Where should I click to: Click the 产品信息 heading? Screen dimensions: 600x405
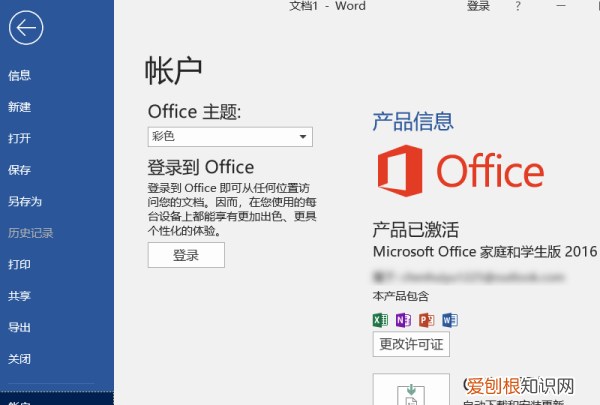click(413, 121)
